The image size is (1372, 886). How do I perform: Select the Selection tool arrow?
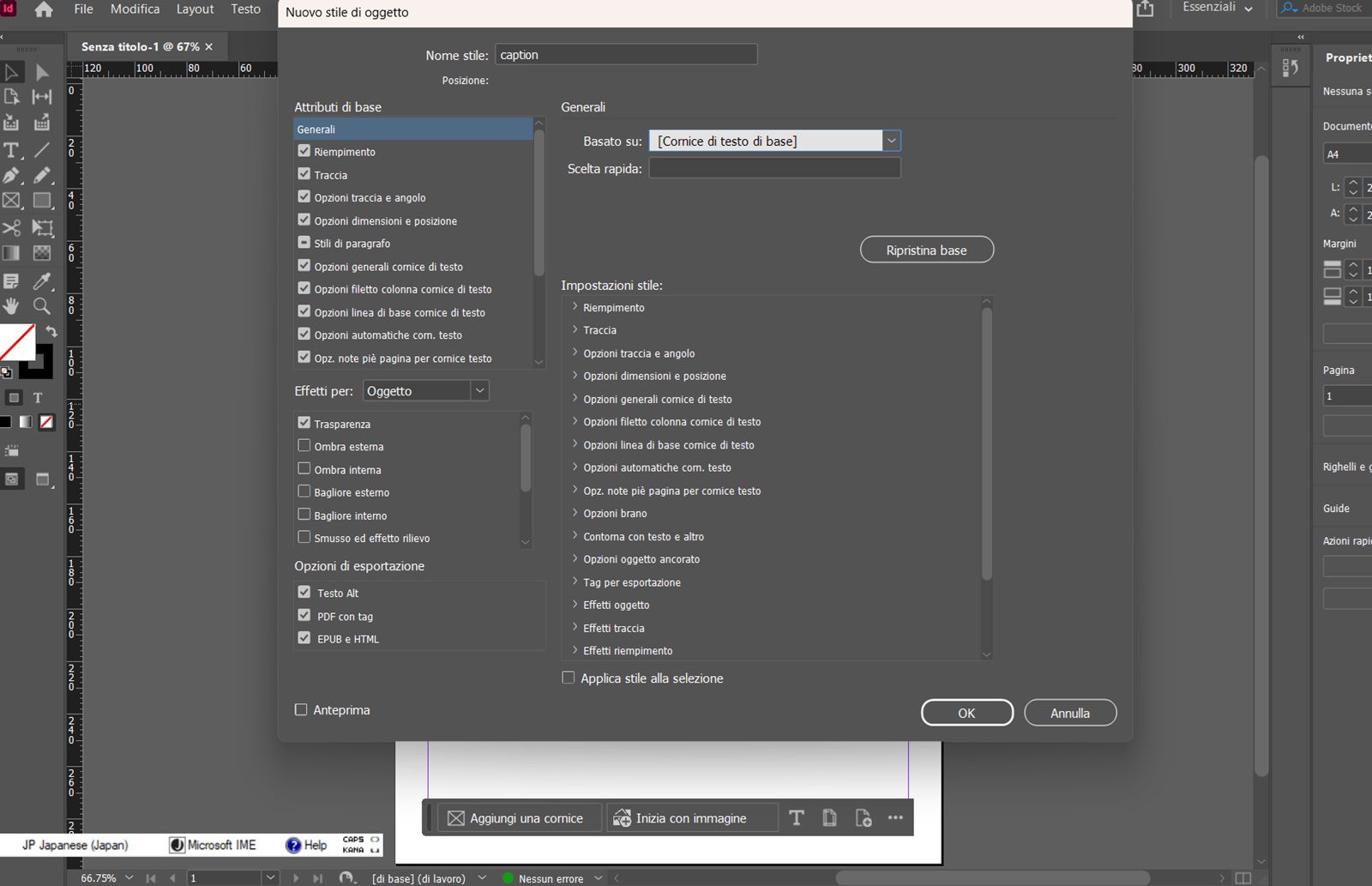(12, 73)
